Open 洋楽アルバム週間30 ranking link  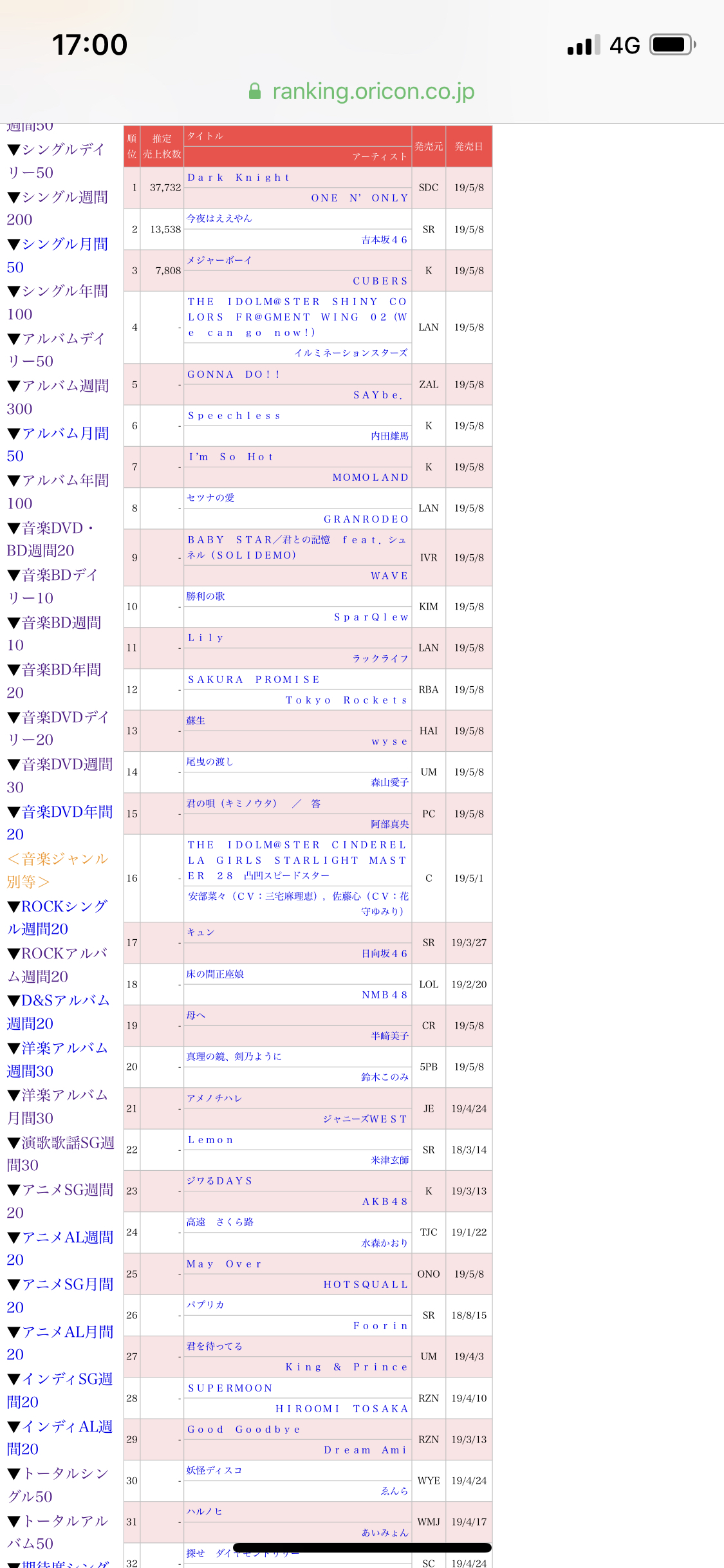[57, 1059]
